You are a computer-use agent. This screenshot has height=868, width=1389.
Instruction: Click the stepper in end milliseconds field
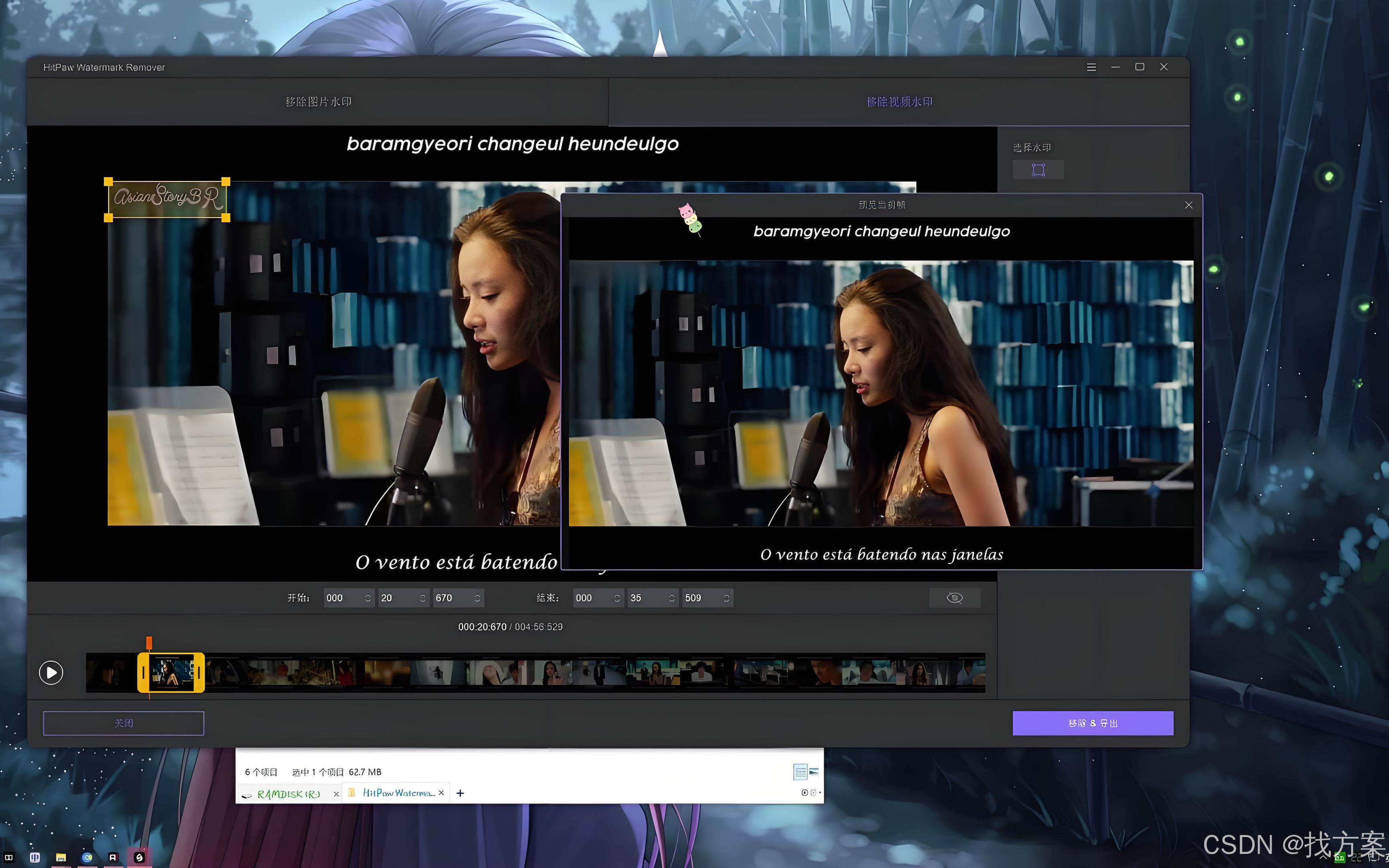click(x=726, y=598)
